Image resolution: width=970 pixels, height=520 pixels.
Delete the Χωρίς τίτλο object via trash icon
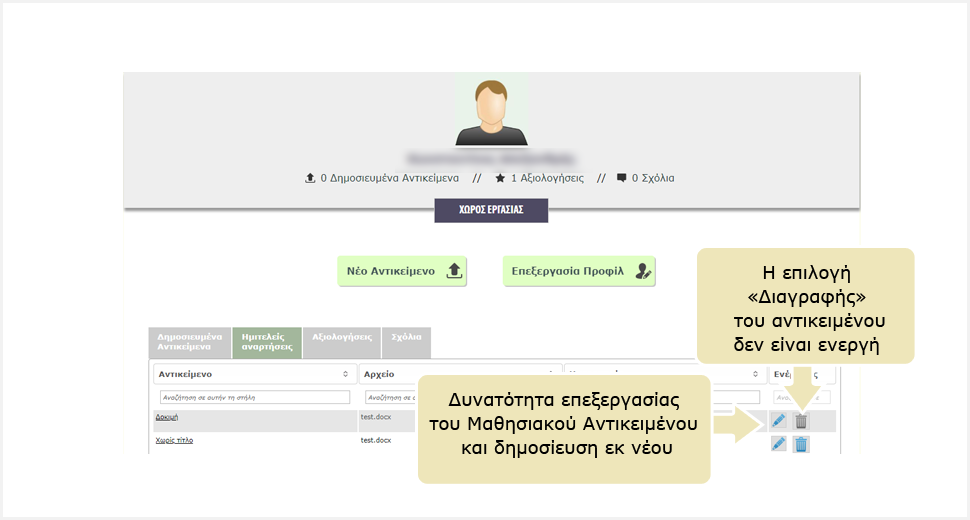point(801,443)
